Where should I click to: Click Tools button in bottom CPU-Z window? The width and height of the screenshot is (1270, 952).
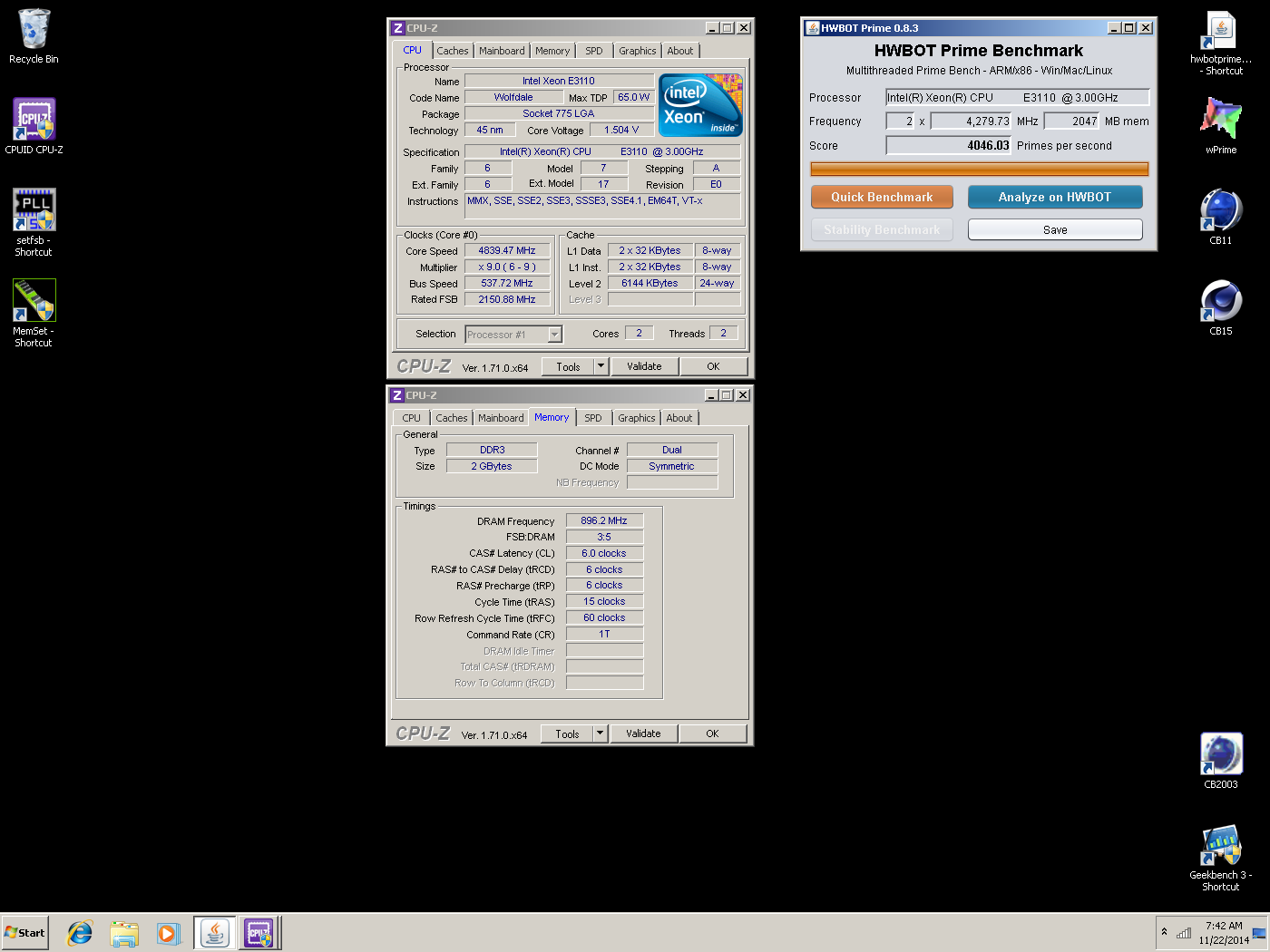pyautogui.click(x=567, y=733)
